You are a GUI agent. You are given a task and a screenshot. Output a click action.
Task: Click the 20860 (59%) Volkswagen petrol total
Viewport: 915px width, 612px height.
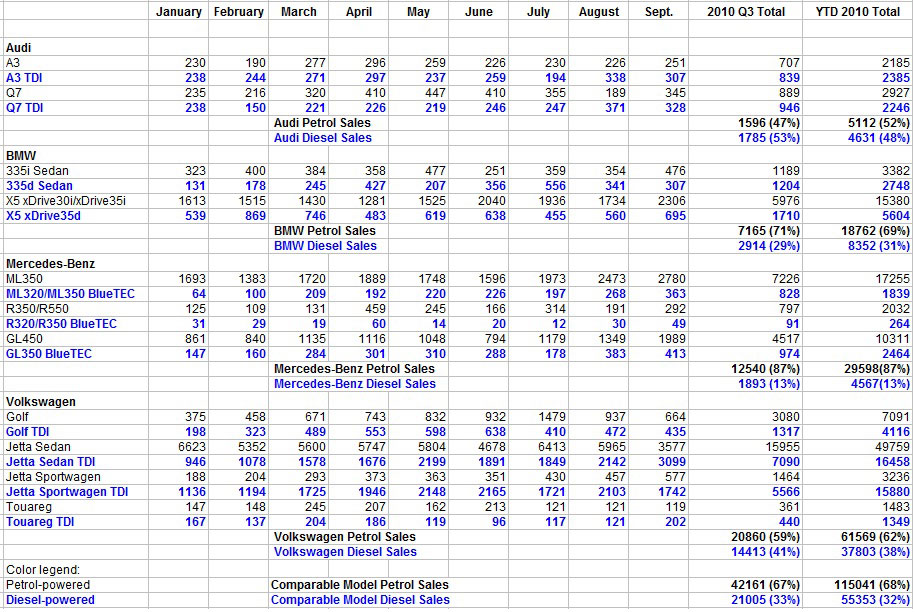point(765,537)
